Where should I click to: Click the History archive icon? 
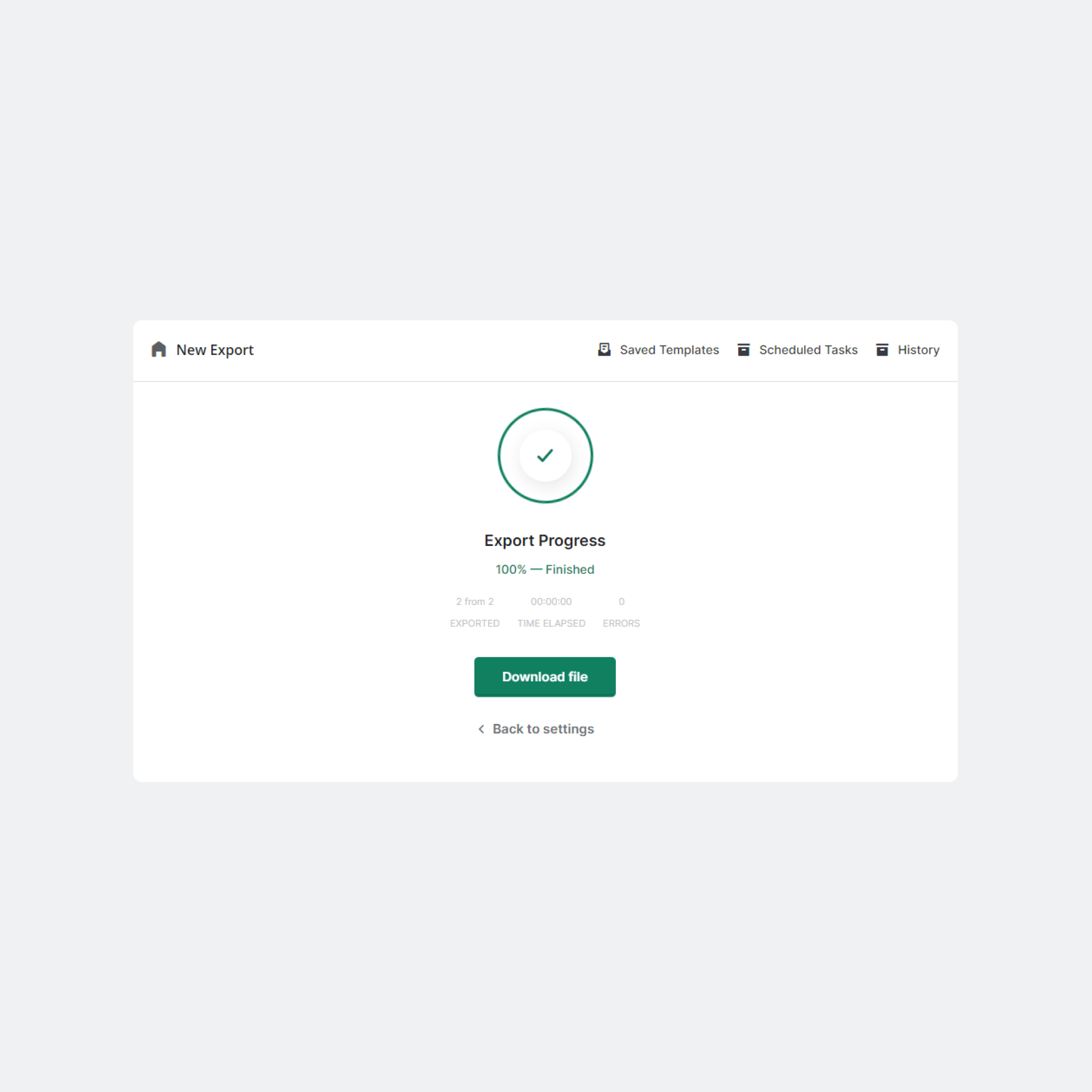[882, 350]
